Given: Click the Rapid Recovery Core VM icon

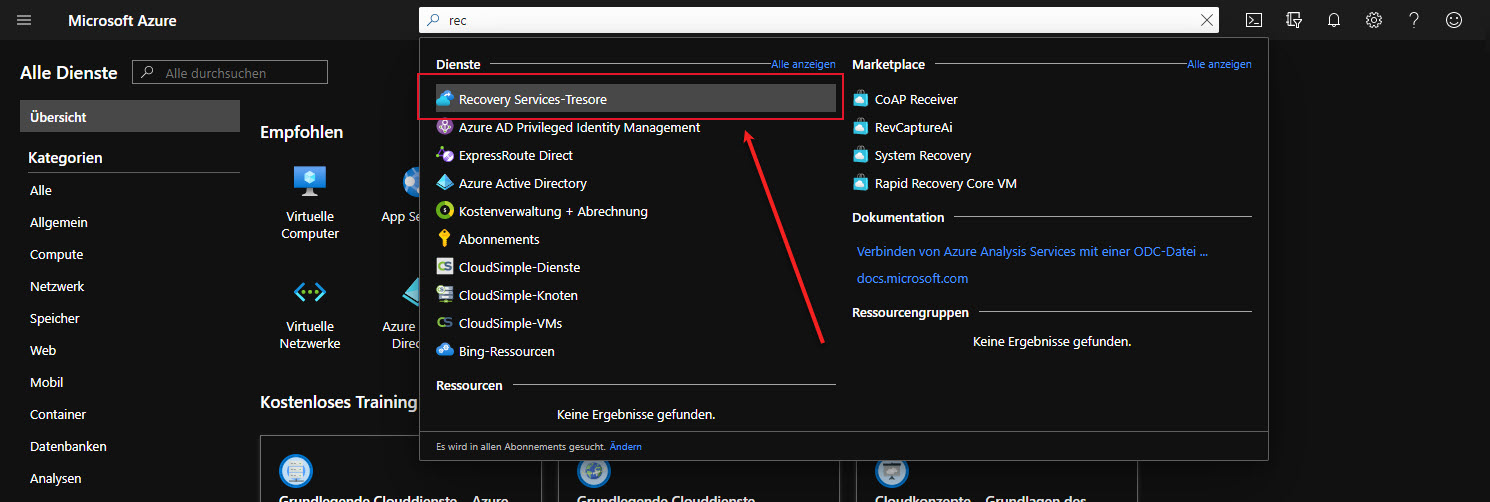Looking at the screenshot, I should point(860,183).
